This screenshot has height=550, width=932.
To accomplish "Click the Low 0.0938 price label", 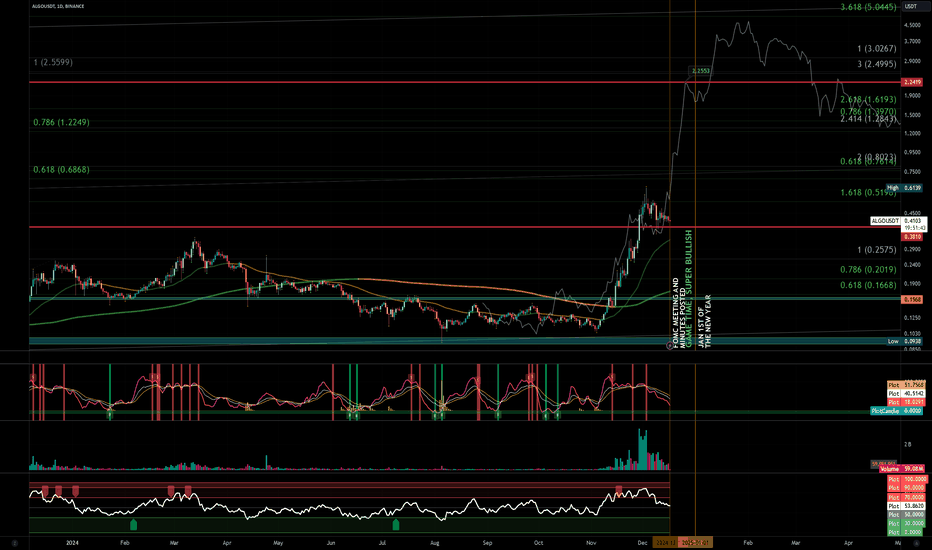I will pyautogui.click(x=903, y=341).
